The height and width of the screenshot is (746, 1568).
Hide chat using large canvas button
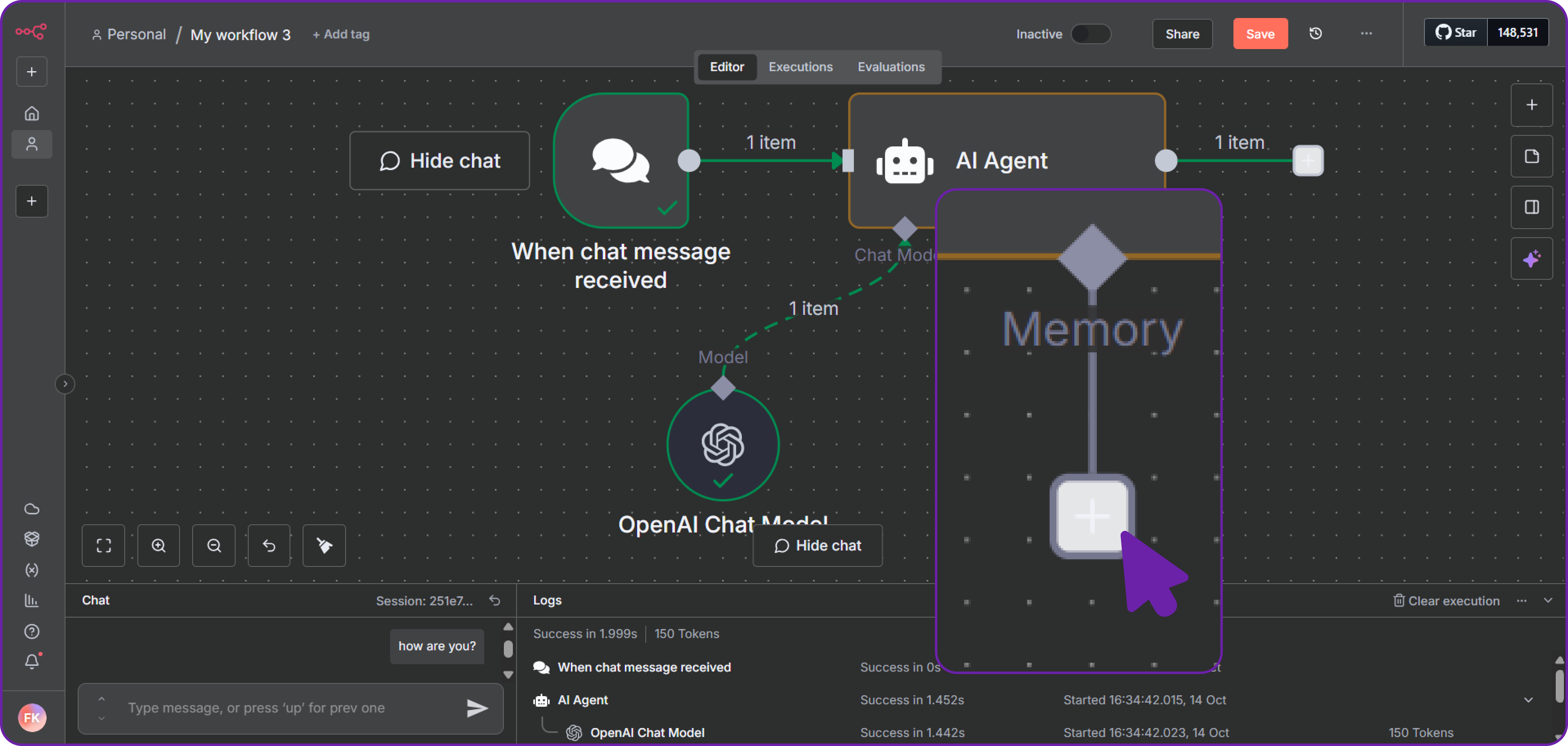440,161
